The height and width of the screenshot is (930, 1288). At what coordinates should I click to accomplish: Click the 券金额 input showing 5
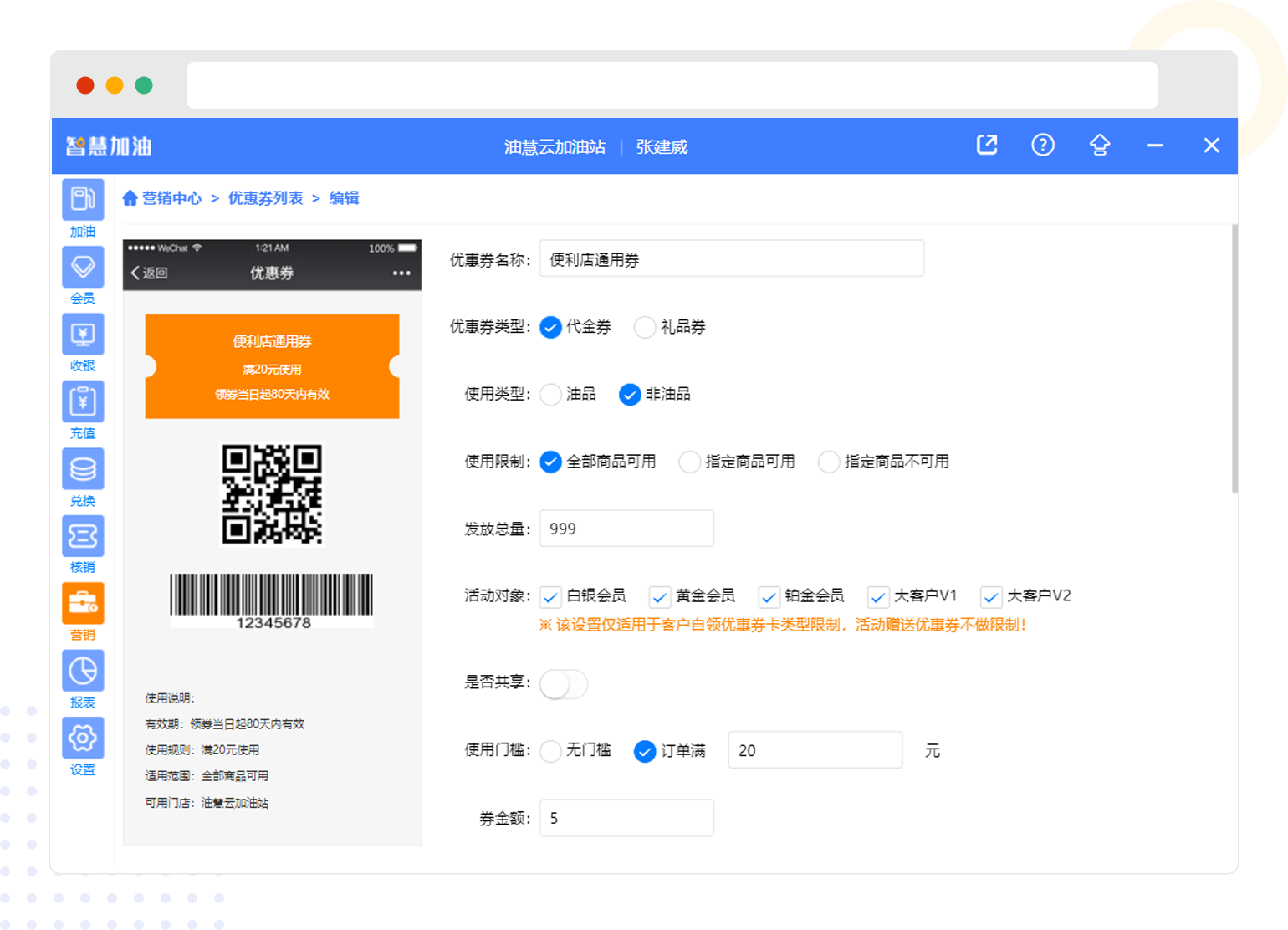coord(626,817)
